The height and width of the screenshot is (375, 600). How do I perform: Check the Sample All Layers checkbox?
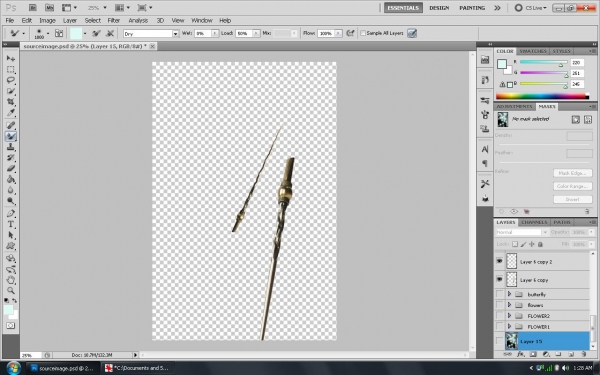pyautogui.click(x=363, y=33)
